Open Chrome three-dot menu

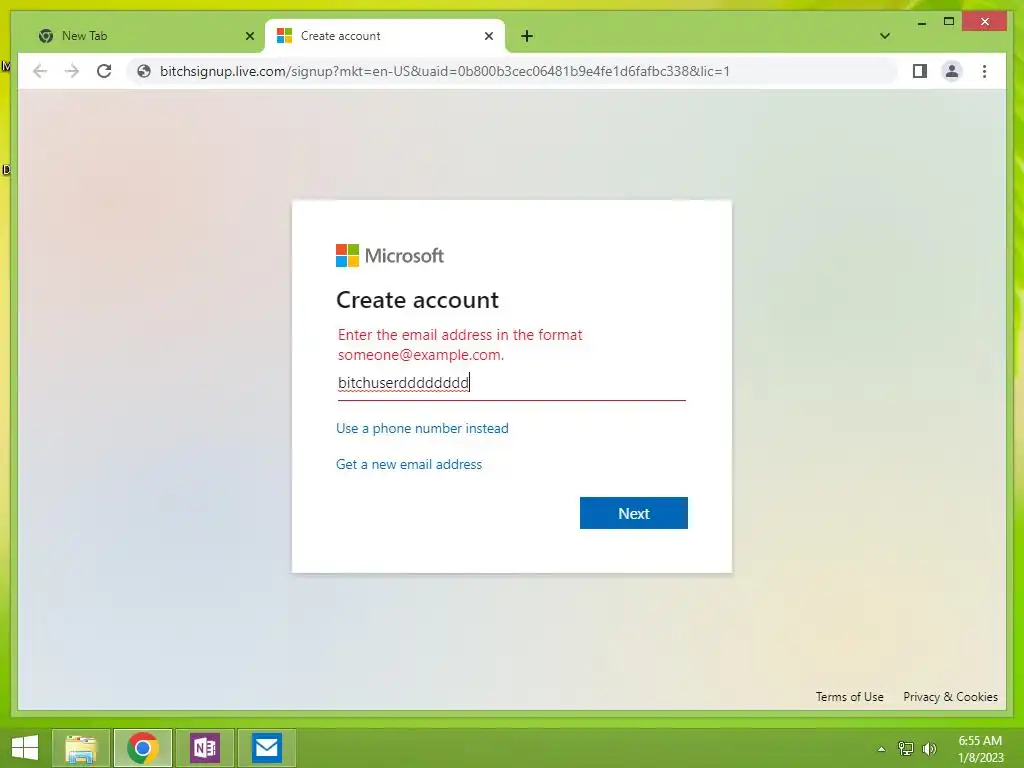[984, 71]
